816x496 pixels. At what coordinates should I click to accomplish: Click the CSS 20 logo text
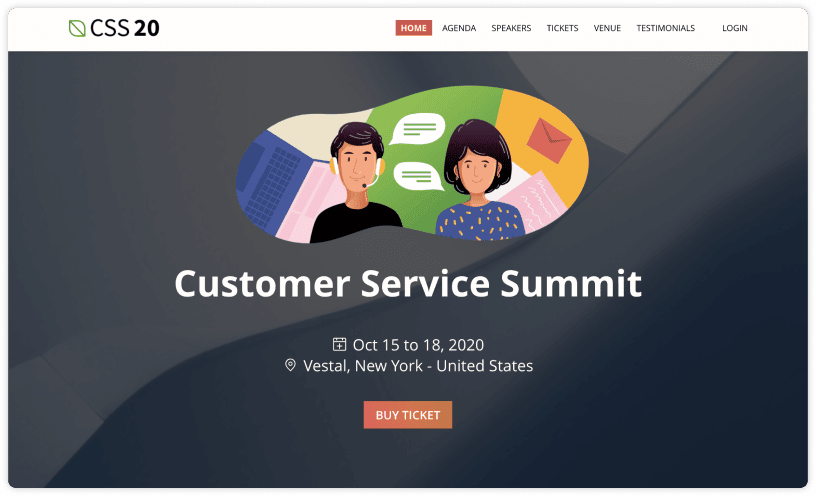tap(124, 28)
